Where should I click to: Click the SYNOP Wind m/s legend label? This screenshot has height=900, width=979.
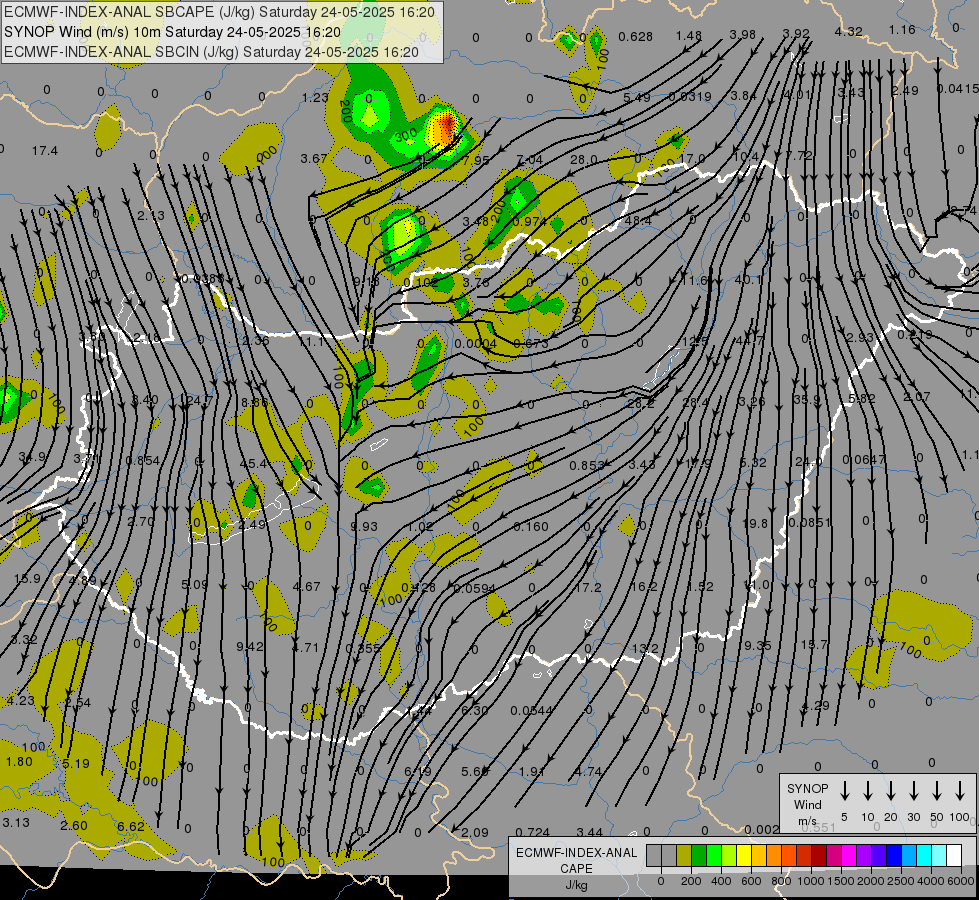(807, 804)
